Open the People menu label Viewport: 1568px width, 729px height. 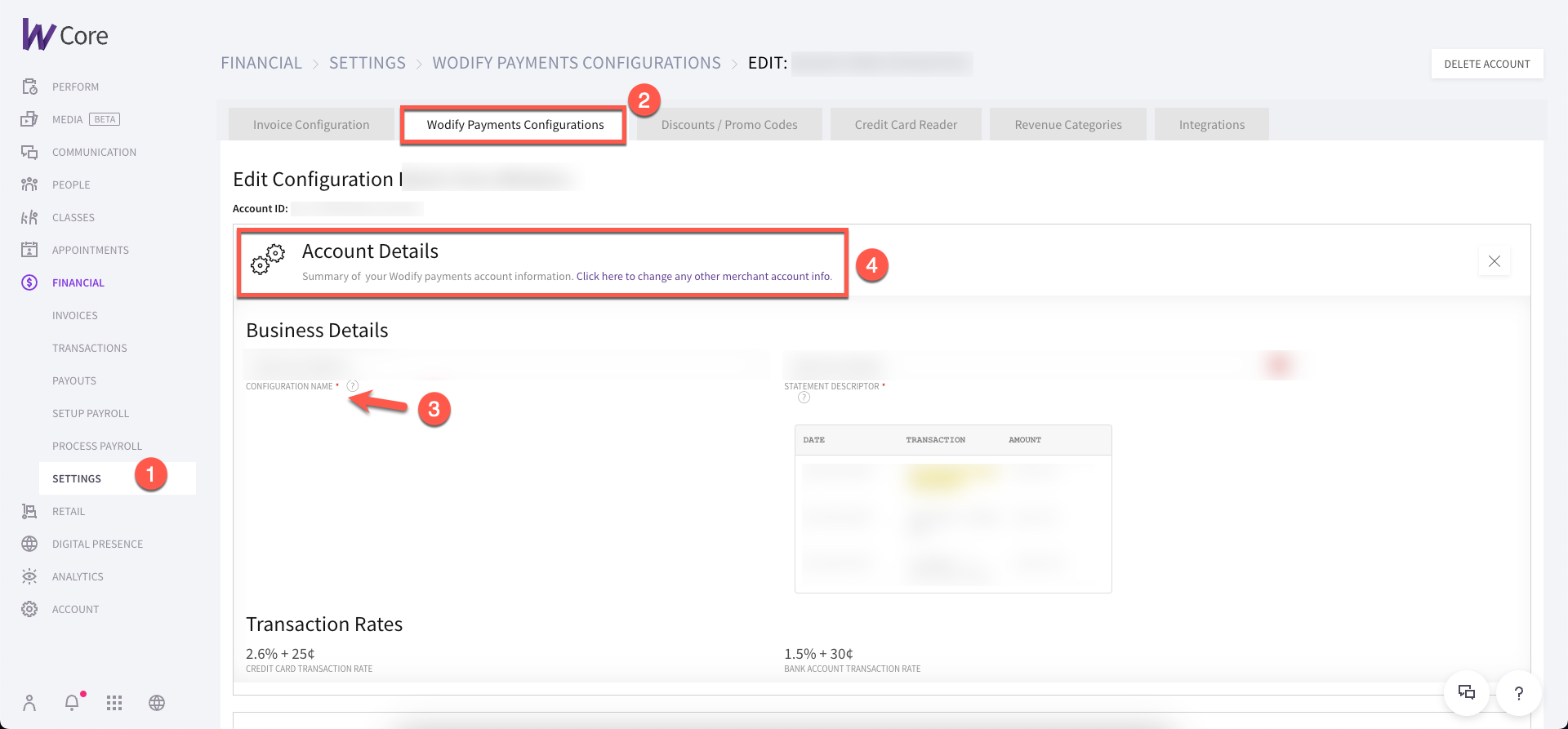click(x=71, y=184)
